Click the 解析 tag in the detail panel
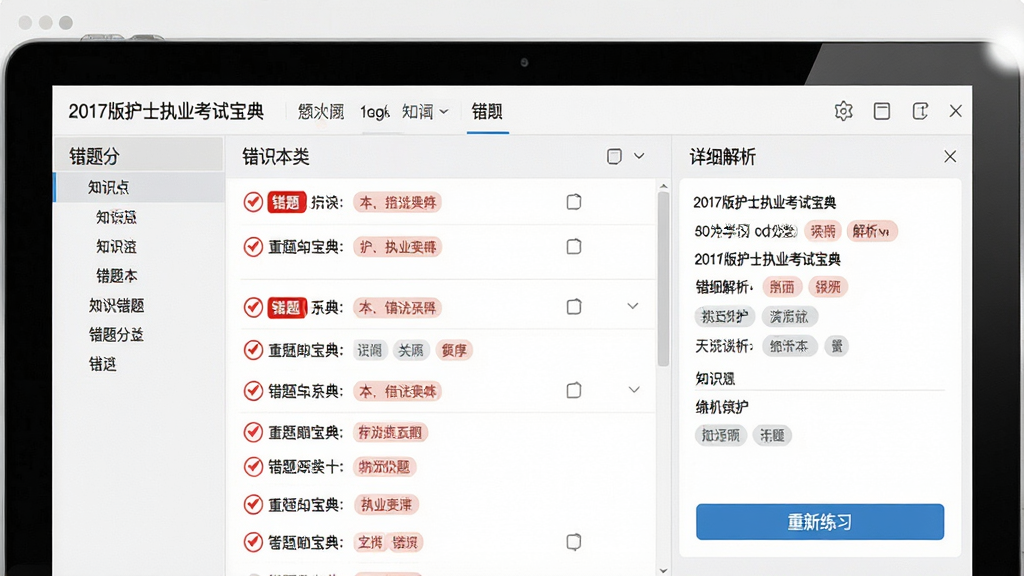The width and height of the screenshot is (1024, 576). point(872,231)
